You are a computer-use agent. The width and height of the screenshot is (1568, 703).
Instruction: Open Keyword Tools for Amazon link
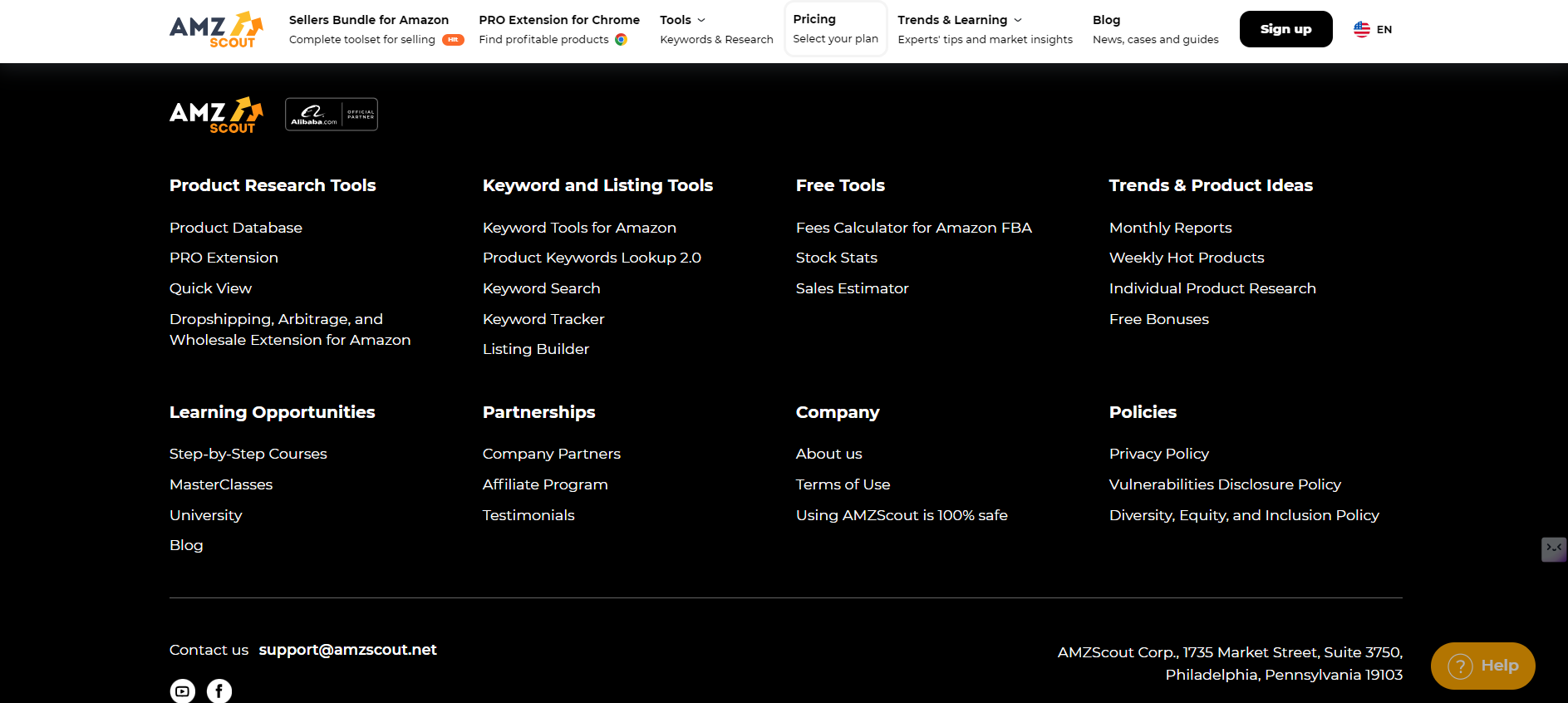579,228
